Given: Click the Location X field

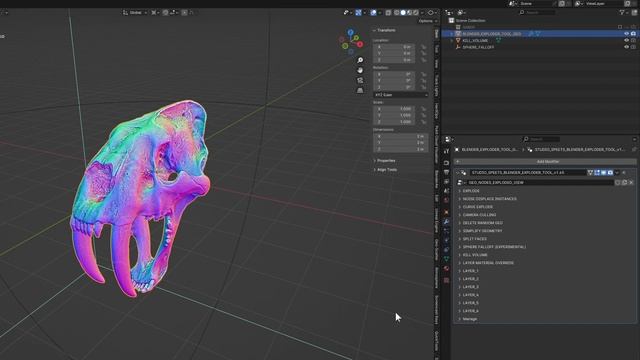Looking at the screenshot, I should 394,47.
